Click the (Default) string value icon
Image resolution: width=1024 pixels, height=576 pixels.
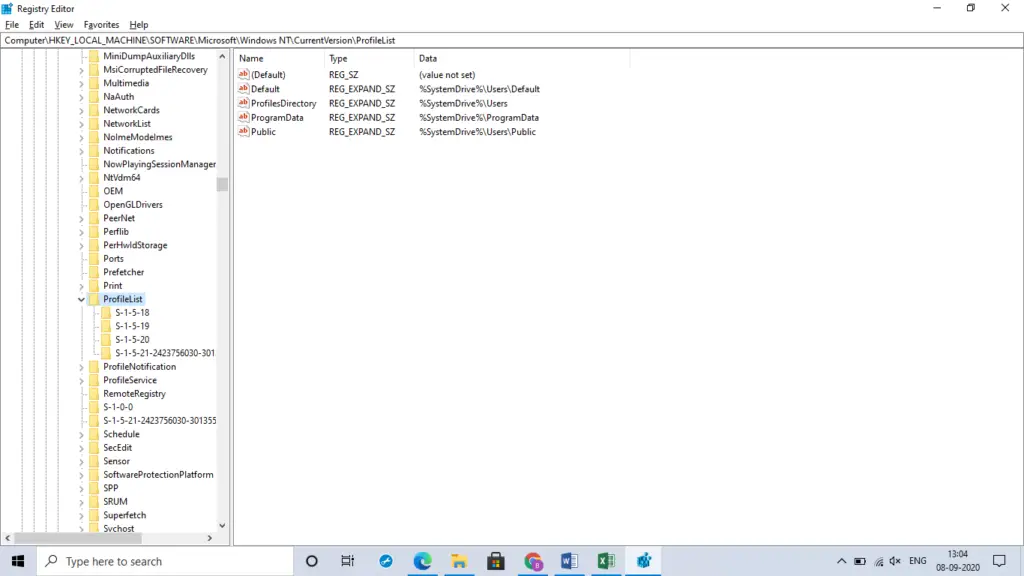click(244, 74)
